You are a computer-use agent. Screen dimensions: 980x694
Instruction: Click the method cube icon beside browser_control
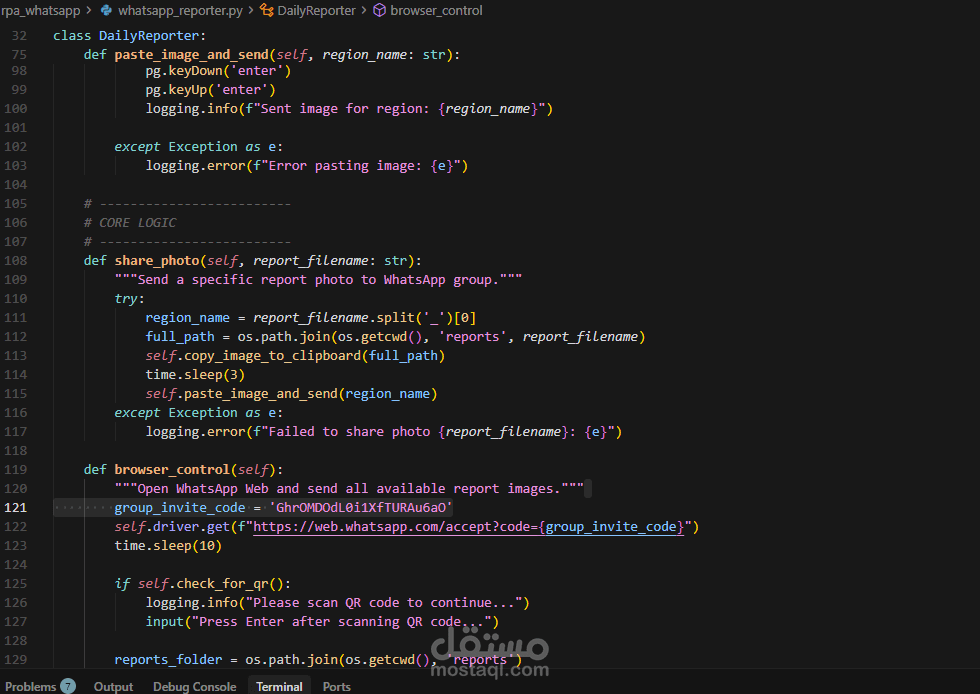point(379,11)
